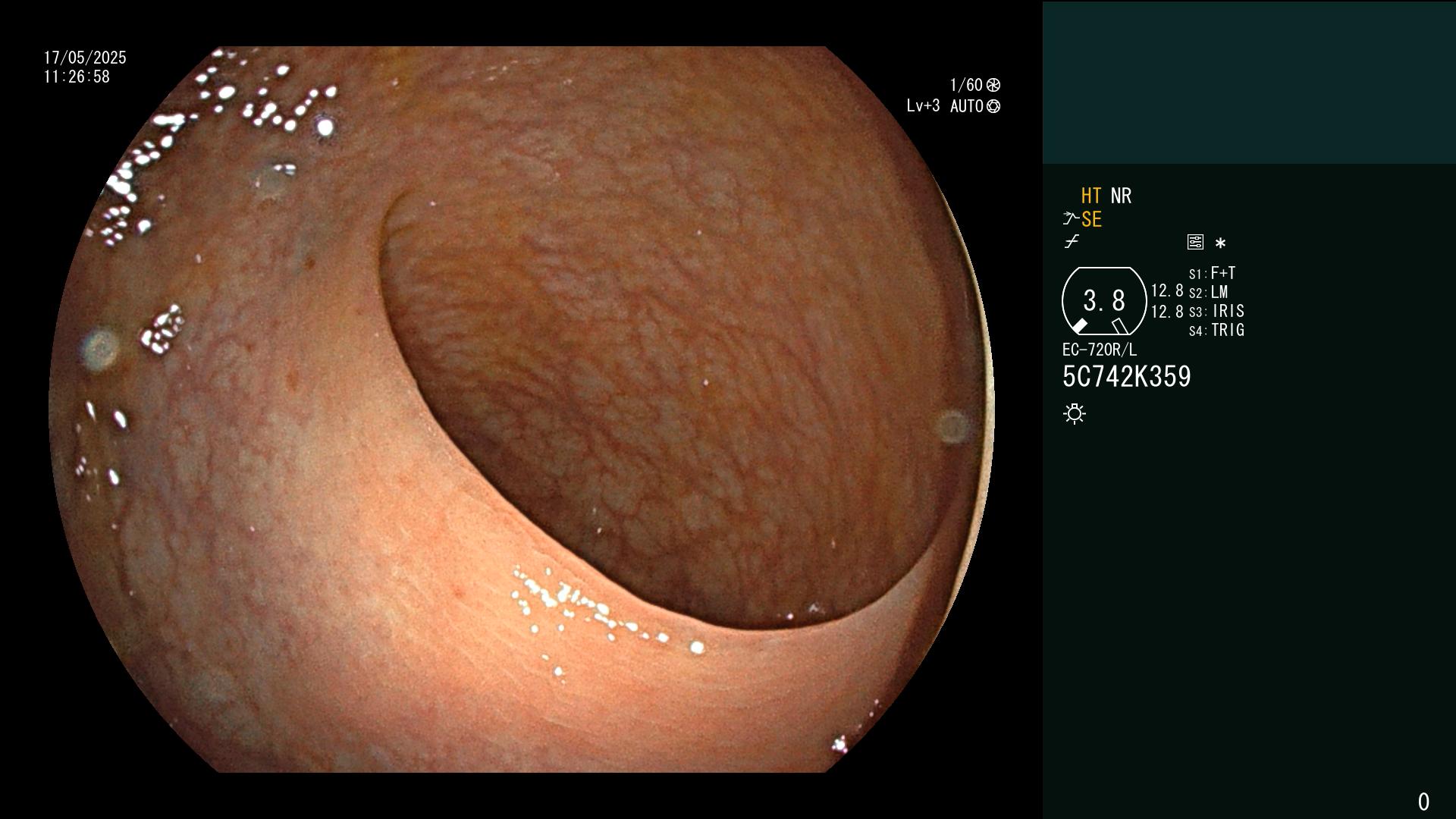Click the settings sliders icon
The width and height of the screenshot is (1456, 819).
point(1195,242)
